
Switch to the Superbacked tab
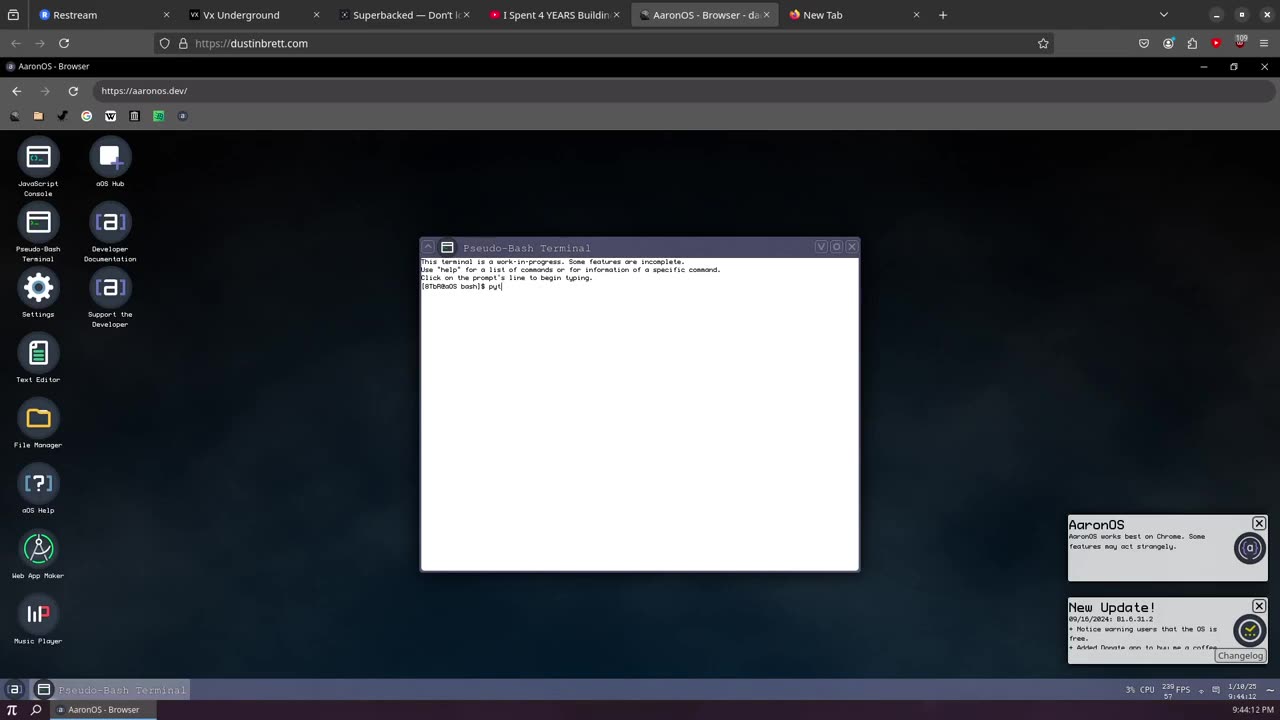click(405, 15)
